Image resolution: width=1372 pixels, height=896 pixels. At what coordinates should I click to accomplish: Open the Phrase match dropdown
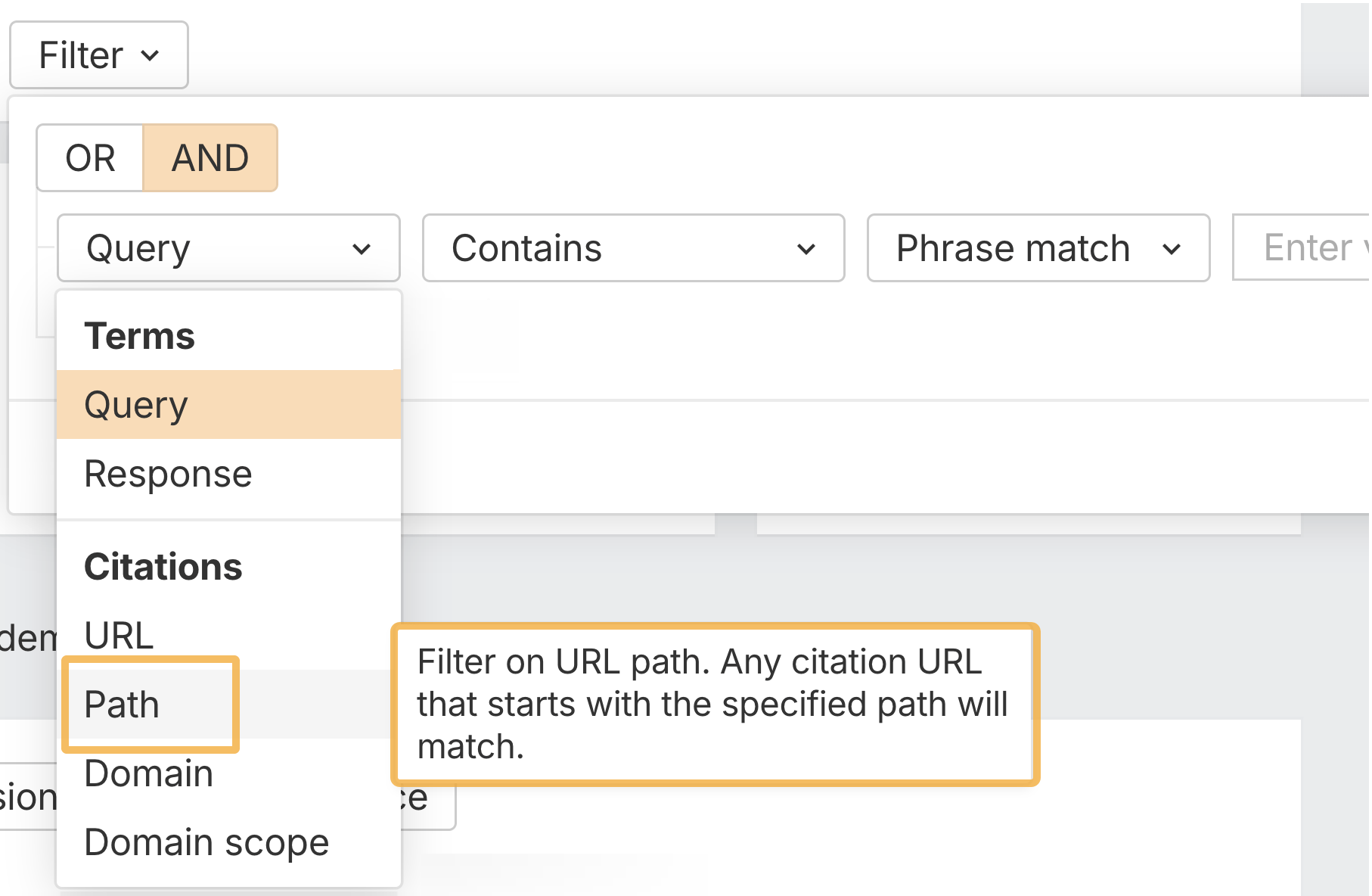coord(1037,248)
